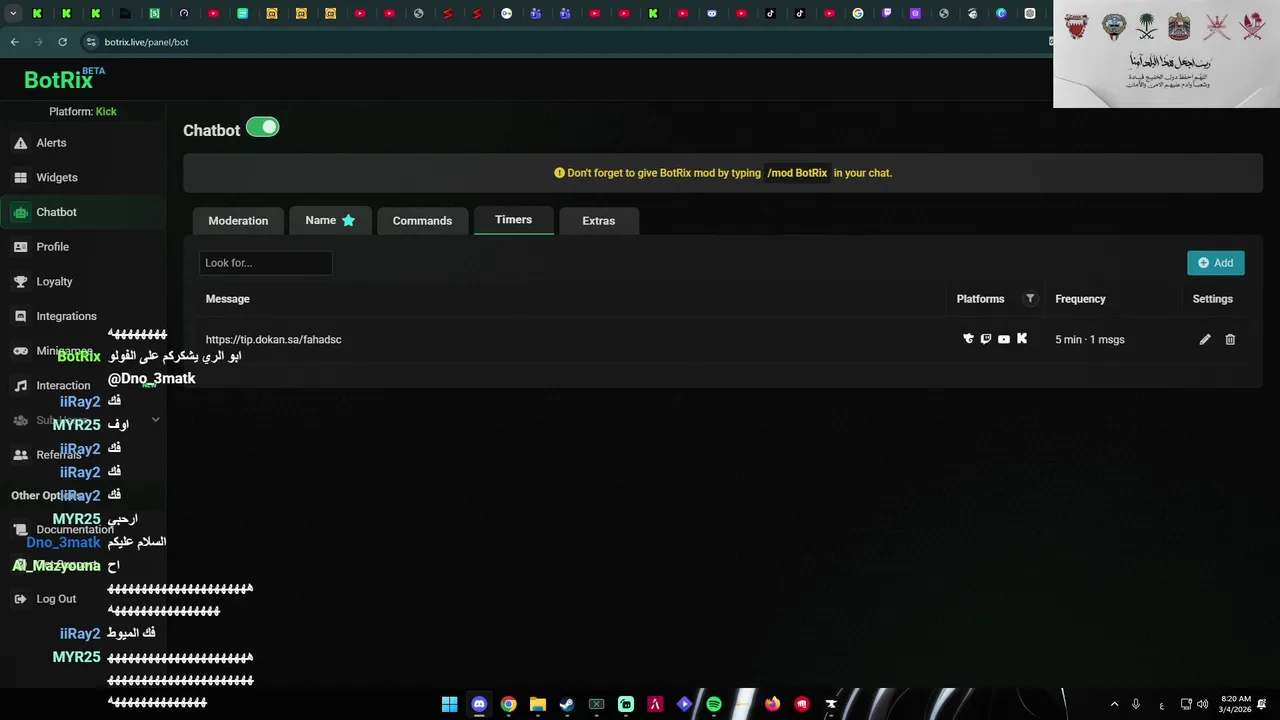1280x720 pixels.
Task: Click the Settings column header
Action: click(1213, 299)
